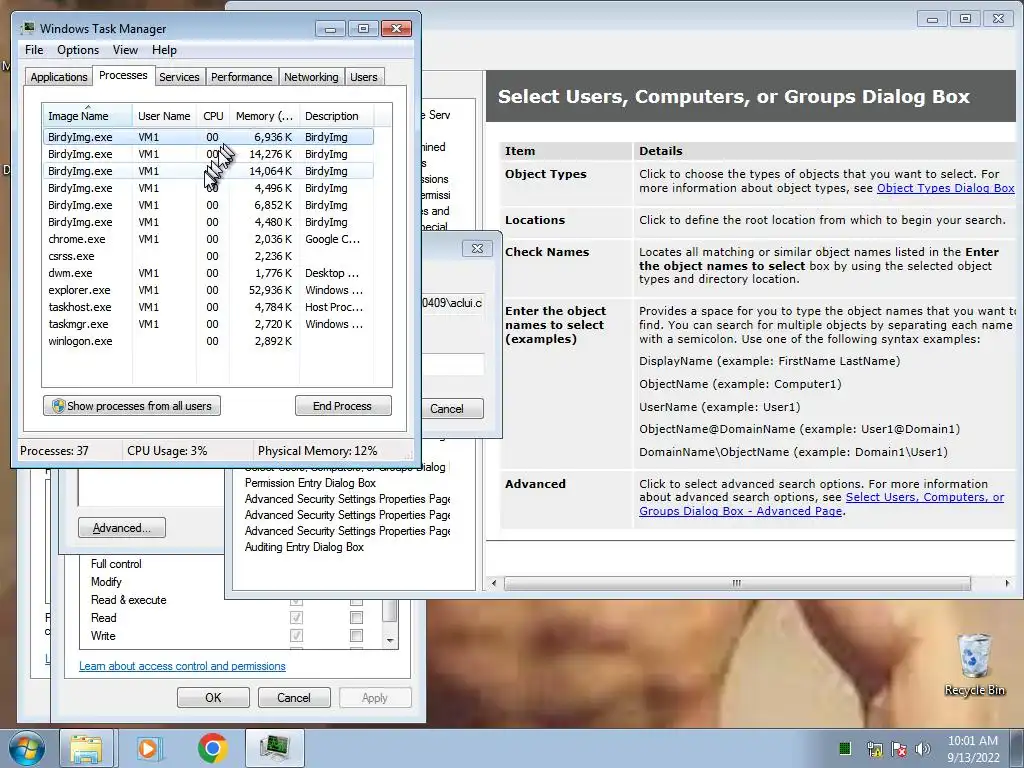The image size is (1024, 768).
Task: Select Modify in the permissions list
Action: [106, 582]
